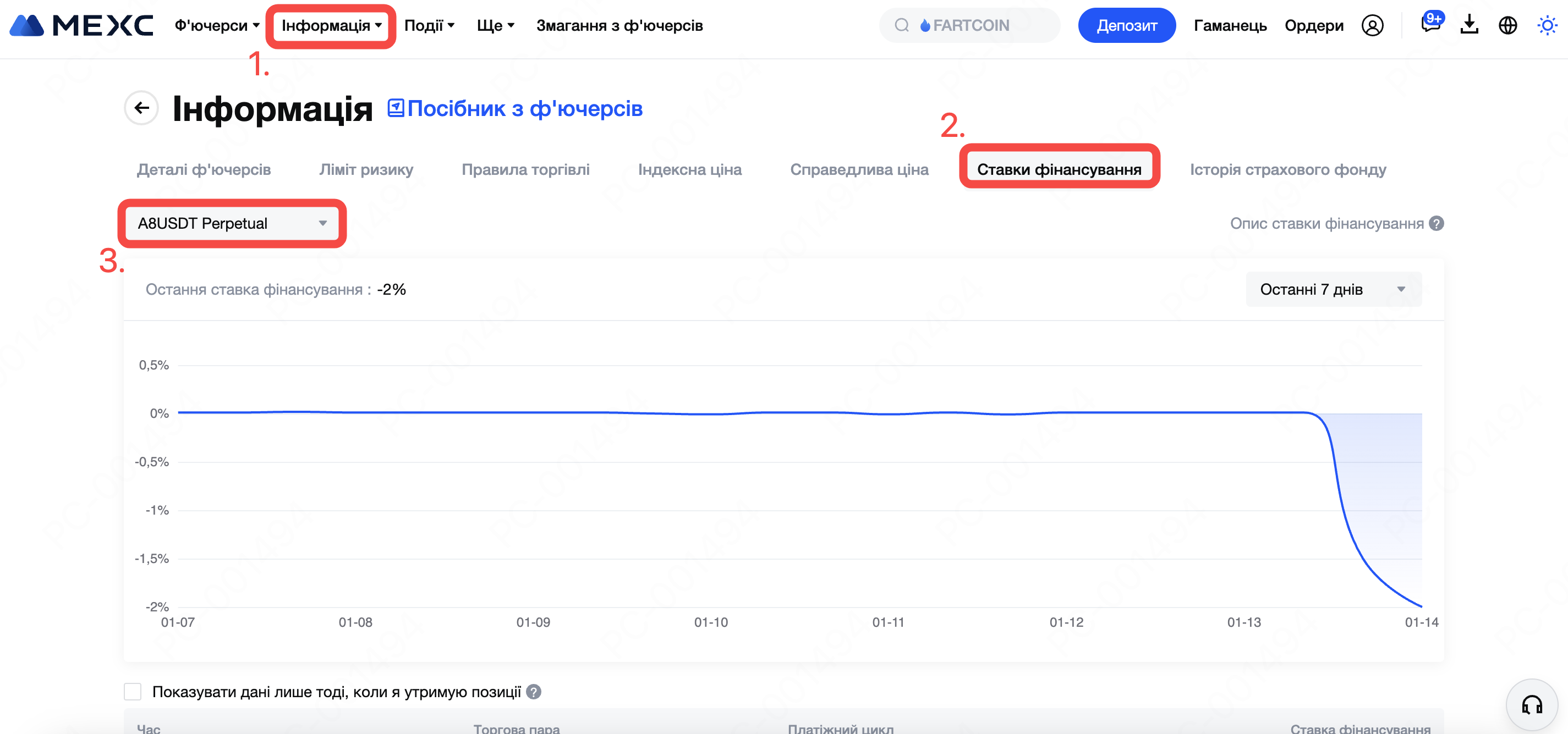
Task: Click the back arrow beside Інформація
Action: [x=142, y=108]
